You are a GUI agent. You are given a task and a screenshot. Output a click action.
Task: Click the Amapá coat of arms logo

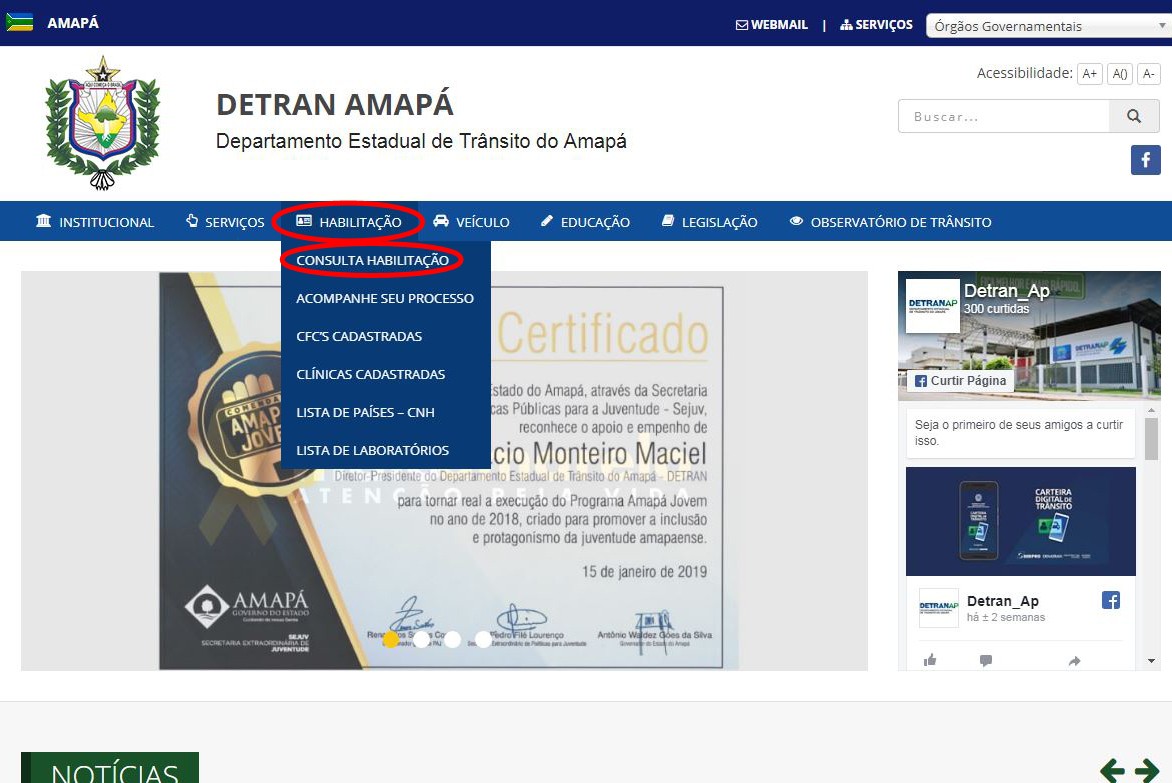click(102, 123)
